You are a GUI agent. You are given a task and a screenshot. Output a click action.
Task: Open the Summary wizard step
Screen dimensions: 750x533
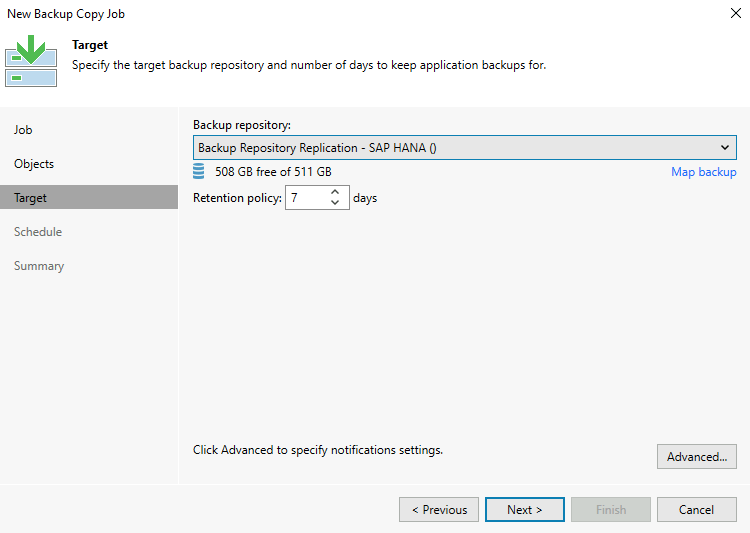[x=39, y=266]
